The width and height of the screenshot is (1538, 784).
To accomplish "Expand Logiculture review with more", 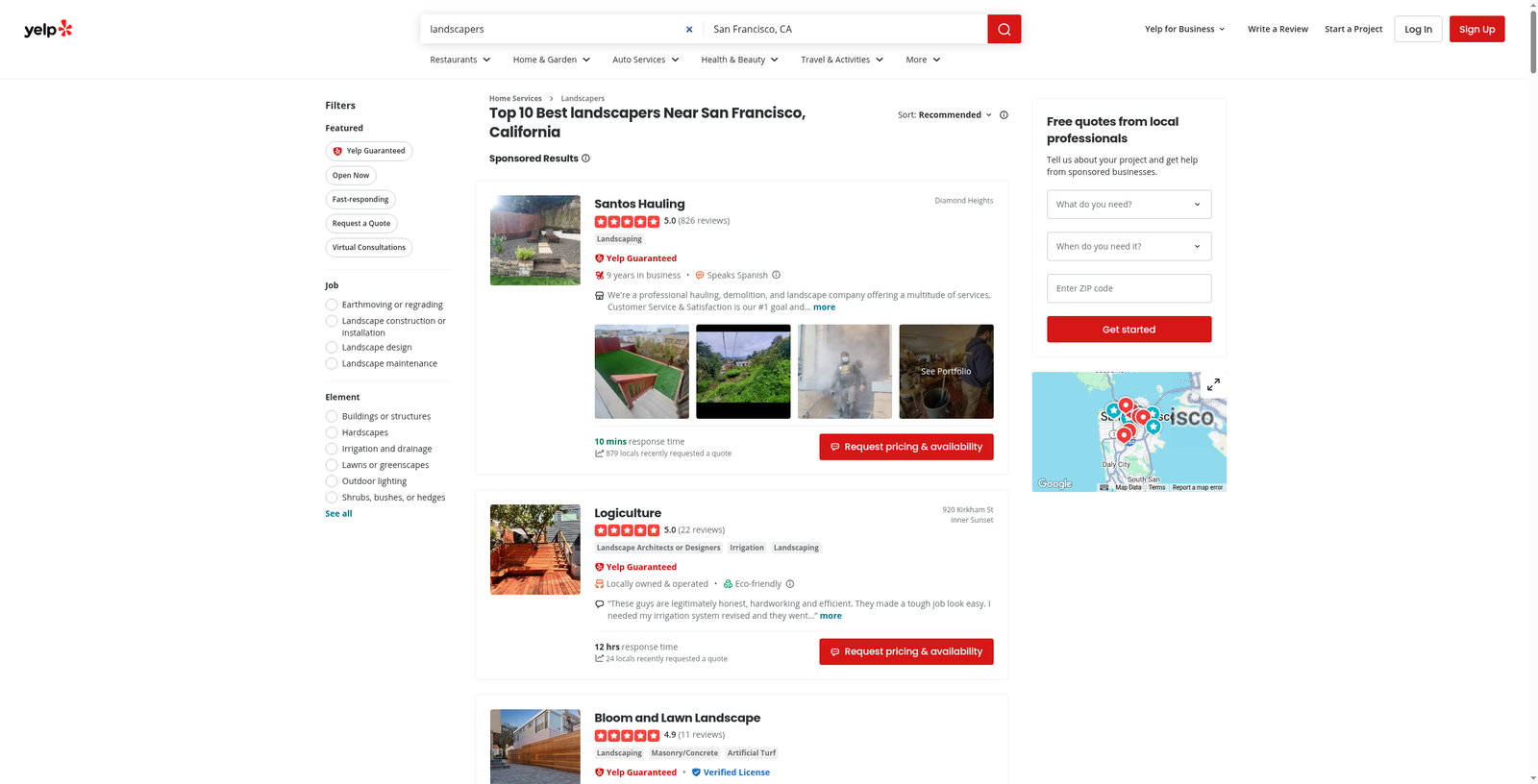I will click(x=831, y=616).
